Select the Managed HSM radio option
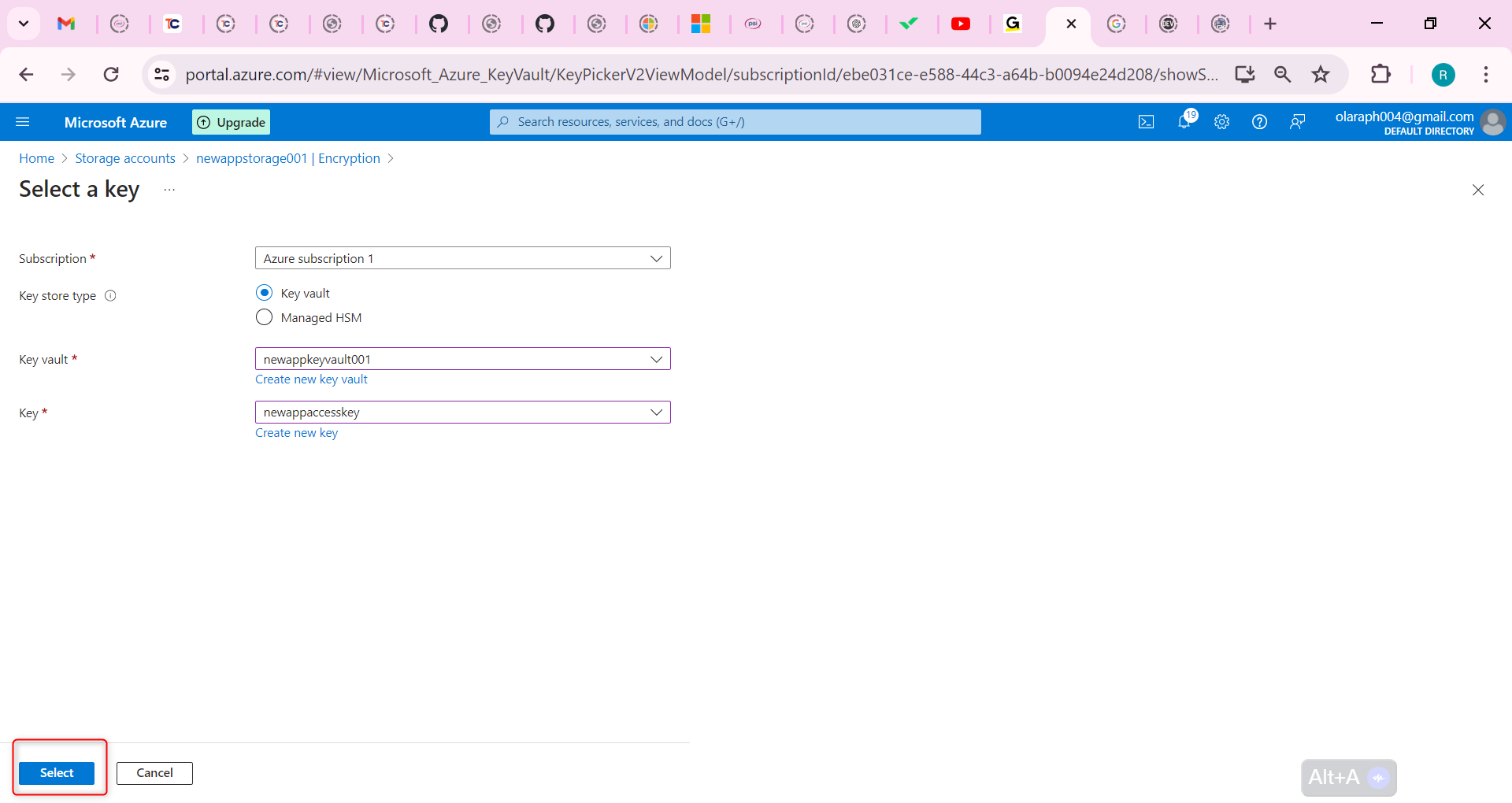The width and height of the screenshot is (1512, 803). tap(265, 317)
